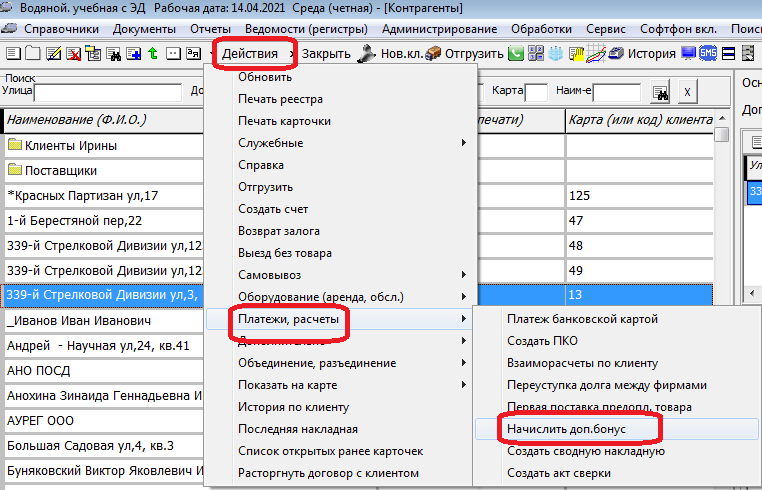Click the green phone call icon
The image size is (762, 490).
tap(516, 53)
